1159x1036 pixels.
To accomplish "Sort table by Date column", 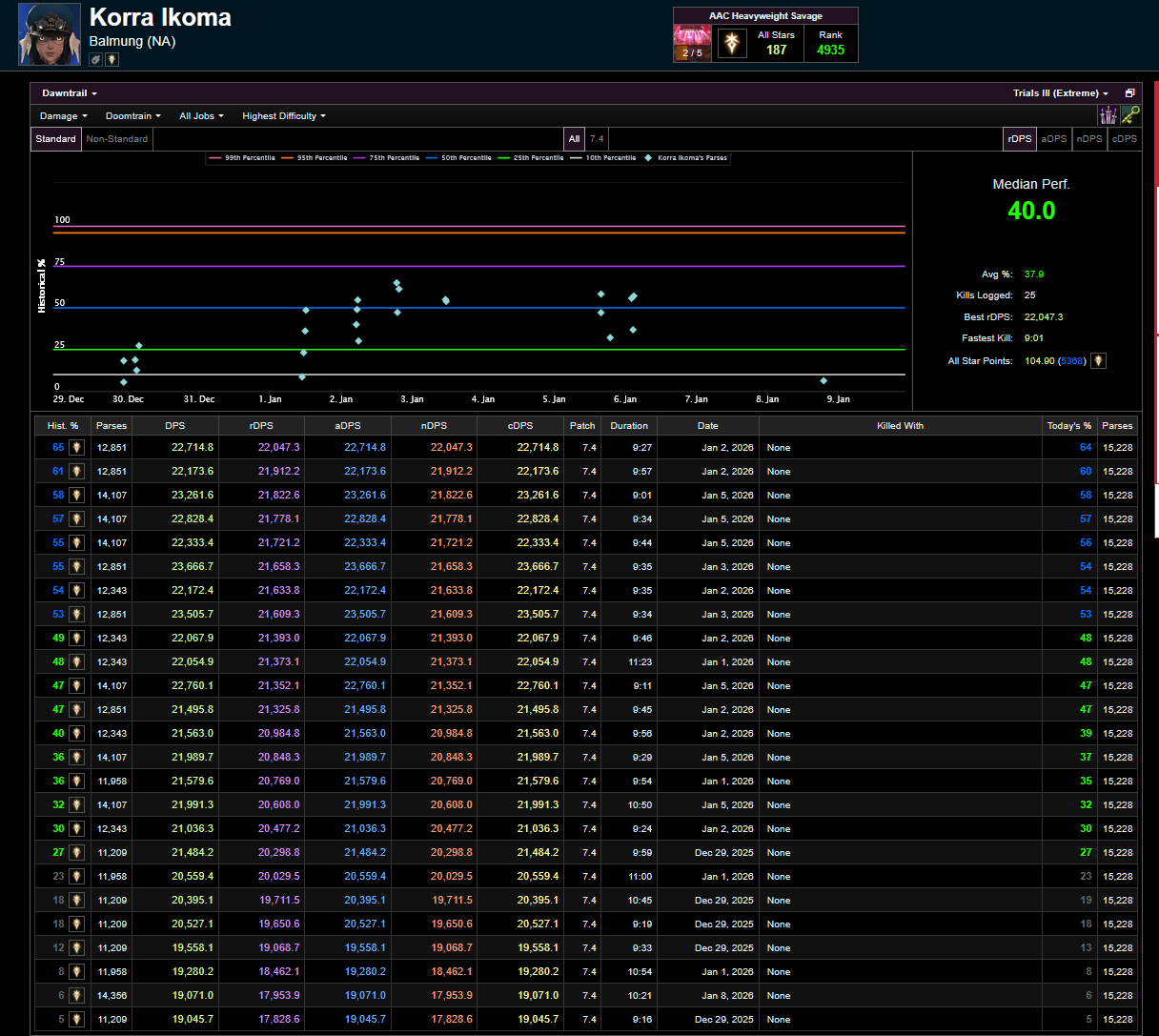I will pyautogui.click(x=708, y=426).
